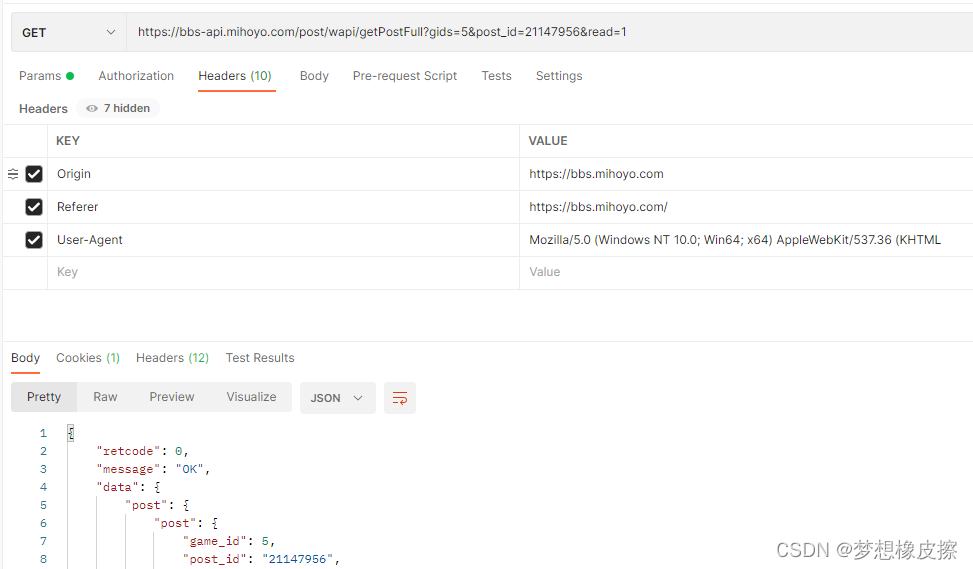Switch to Preview response view
Viewport: 973px width, 569px height.
pos(172,397)
